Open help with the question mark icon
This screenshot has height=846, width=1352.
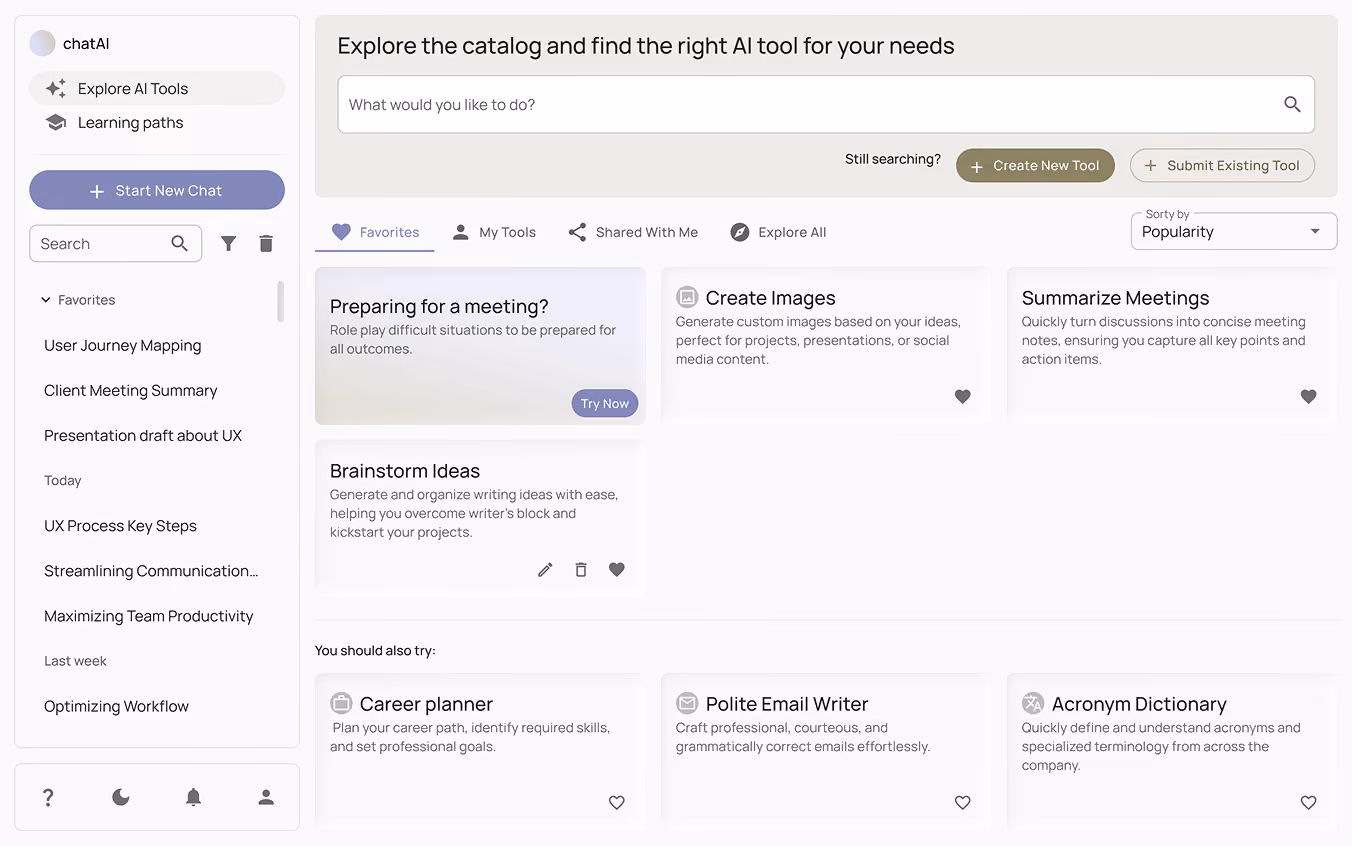tap(48, 797)
